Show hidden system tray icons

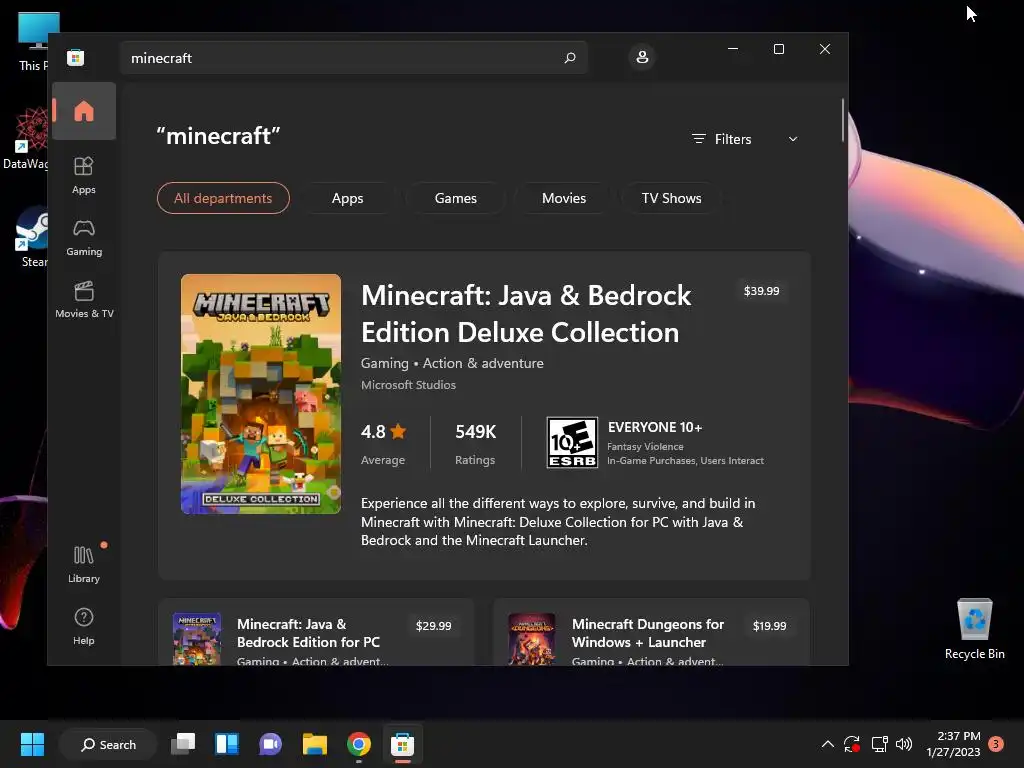[x=827, y=744]
